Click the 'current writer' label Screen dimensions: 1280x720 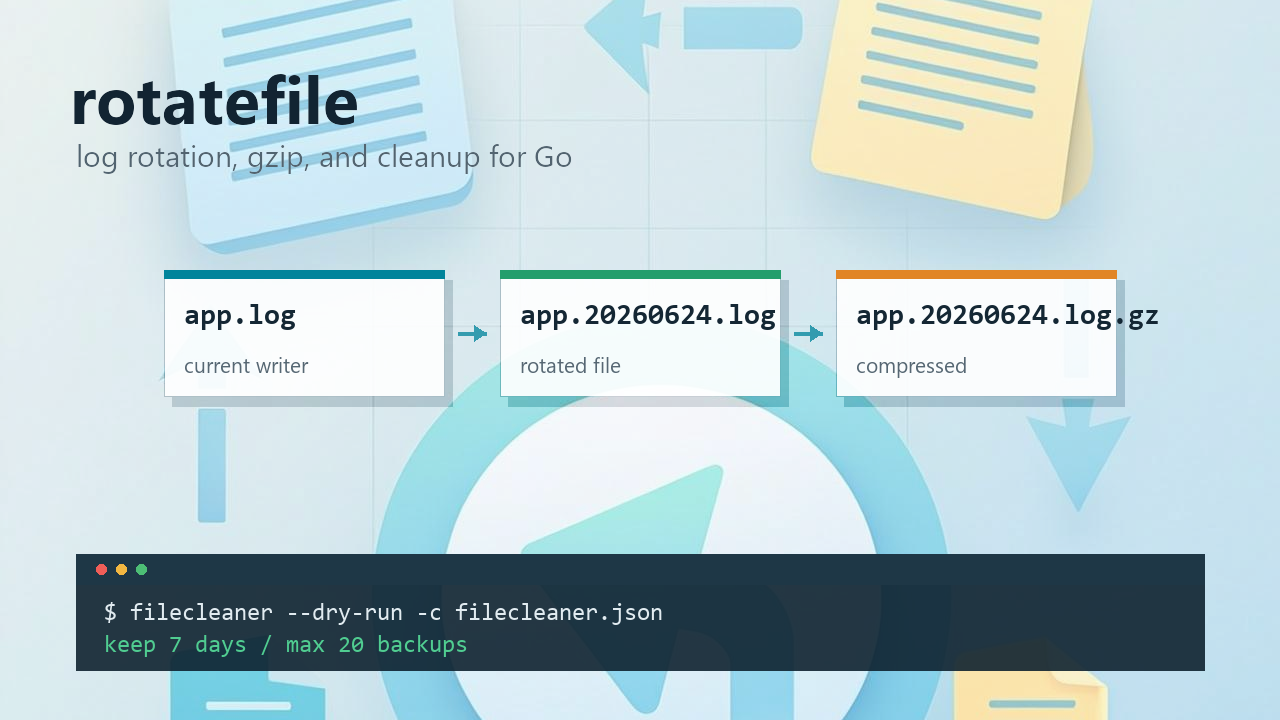coord(246,366)
